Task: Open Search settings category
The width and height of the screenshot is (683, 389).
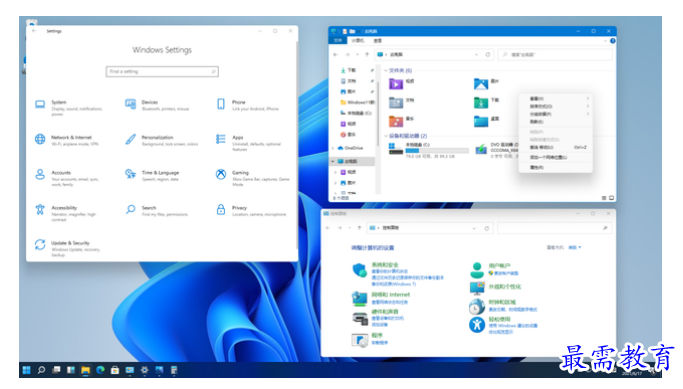Action: [156, 211]
